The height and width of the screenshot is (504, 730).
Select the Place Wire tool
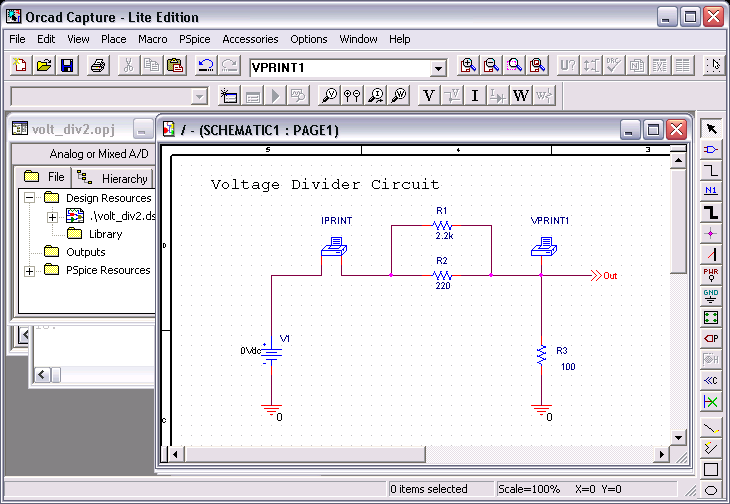[x=711, y=170]
